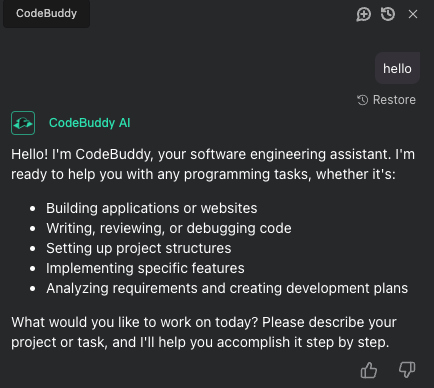
Task: Click the green CodeBuddy avatar logo
Action: 23,123
